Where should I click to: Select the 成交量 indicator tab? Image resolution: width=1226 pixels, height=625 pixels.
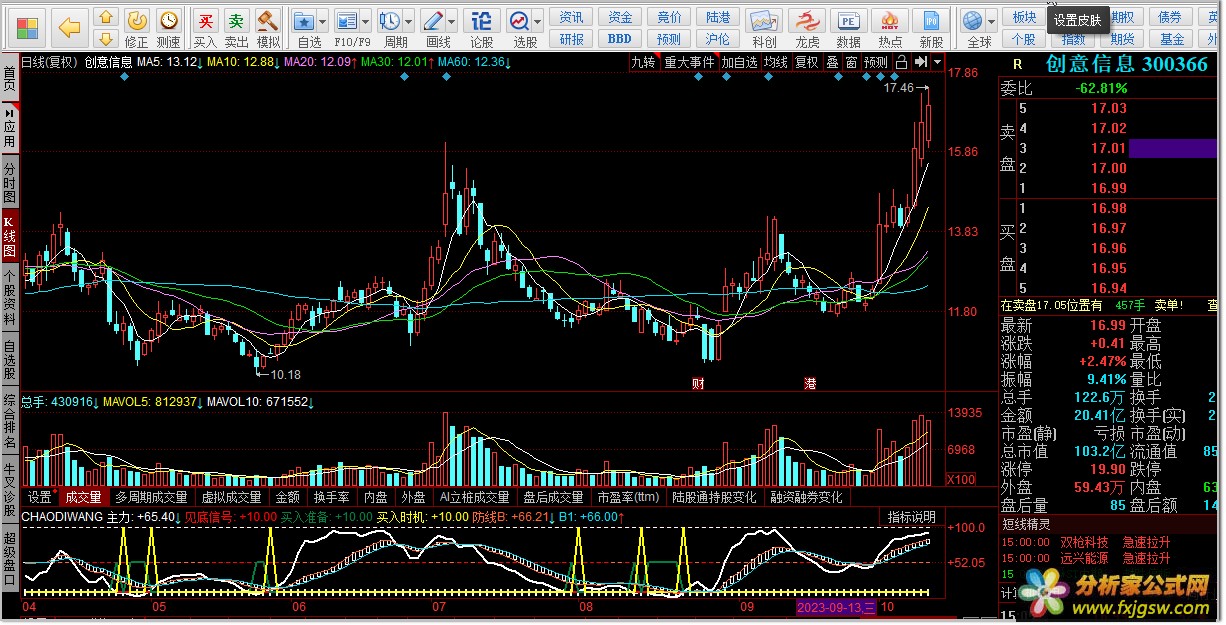pos(83,497)
